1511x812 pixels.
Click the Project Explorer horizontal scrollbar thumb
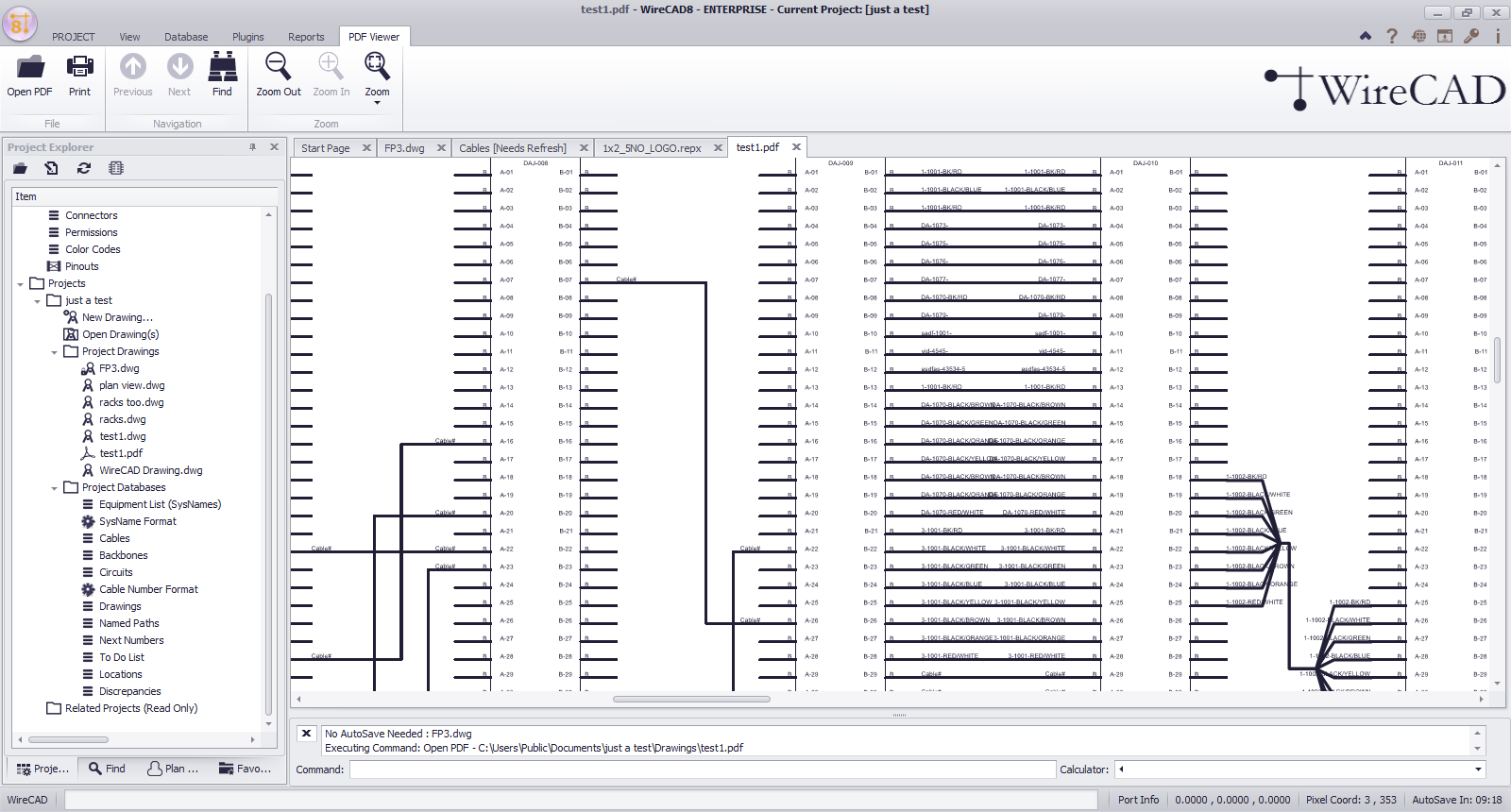[68, 739]
